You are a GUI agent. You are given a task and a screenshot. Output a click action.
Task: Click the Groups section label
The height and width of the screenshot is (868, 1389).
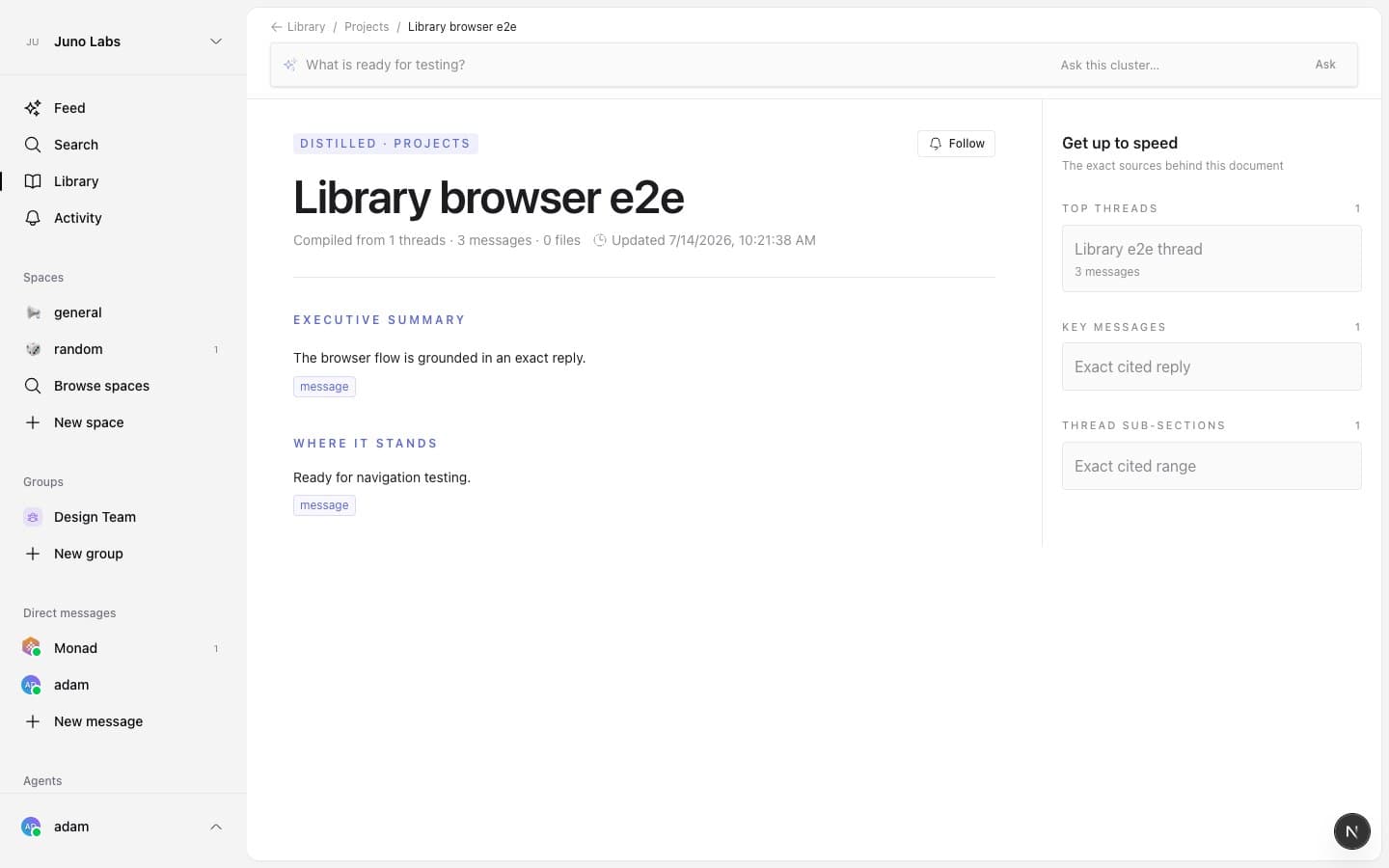pos(43,482)
